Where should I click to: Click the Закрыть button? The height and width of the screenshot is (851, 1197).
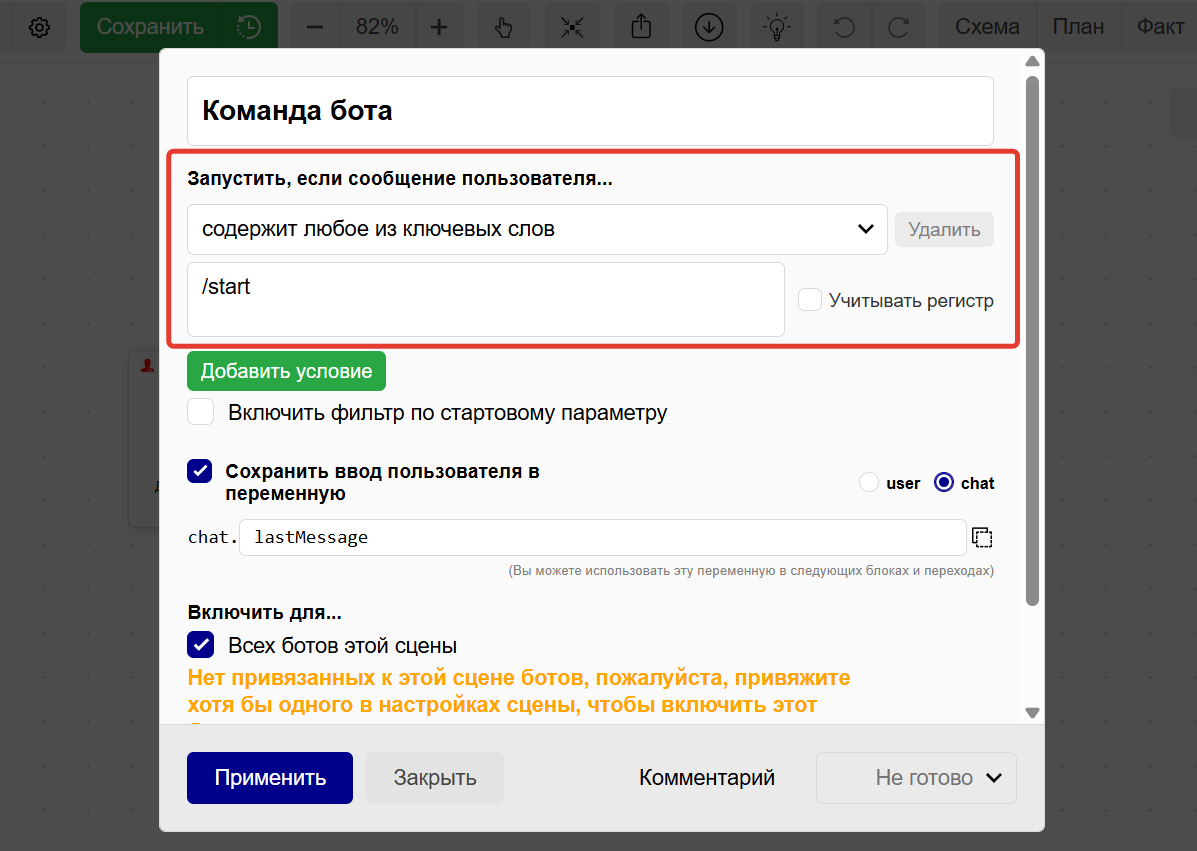[435, 778]
